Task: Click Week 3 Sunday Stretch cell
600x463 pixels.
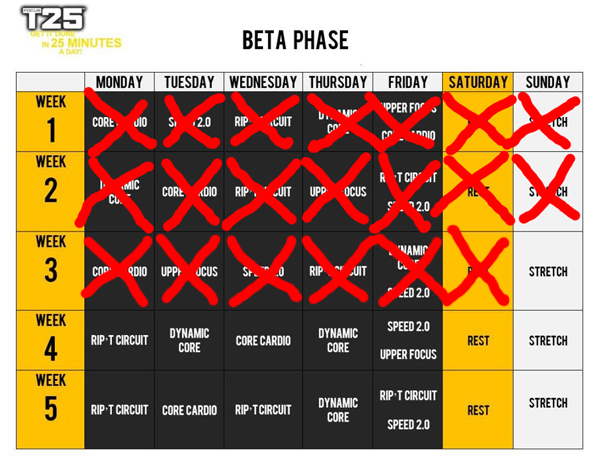Action: pyautogui.click(x=548, y=271)
